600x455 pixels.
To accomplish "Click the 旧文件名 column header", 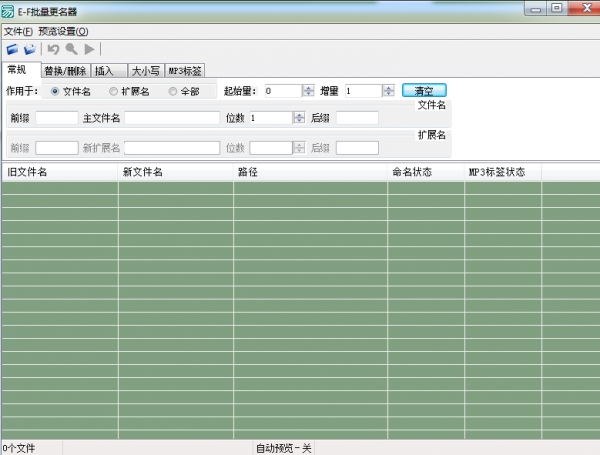I will pos(60,172).
